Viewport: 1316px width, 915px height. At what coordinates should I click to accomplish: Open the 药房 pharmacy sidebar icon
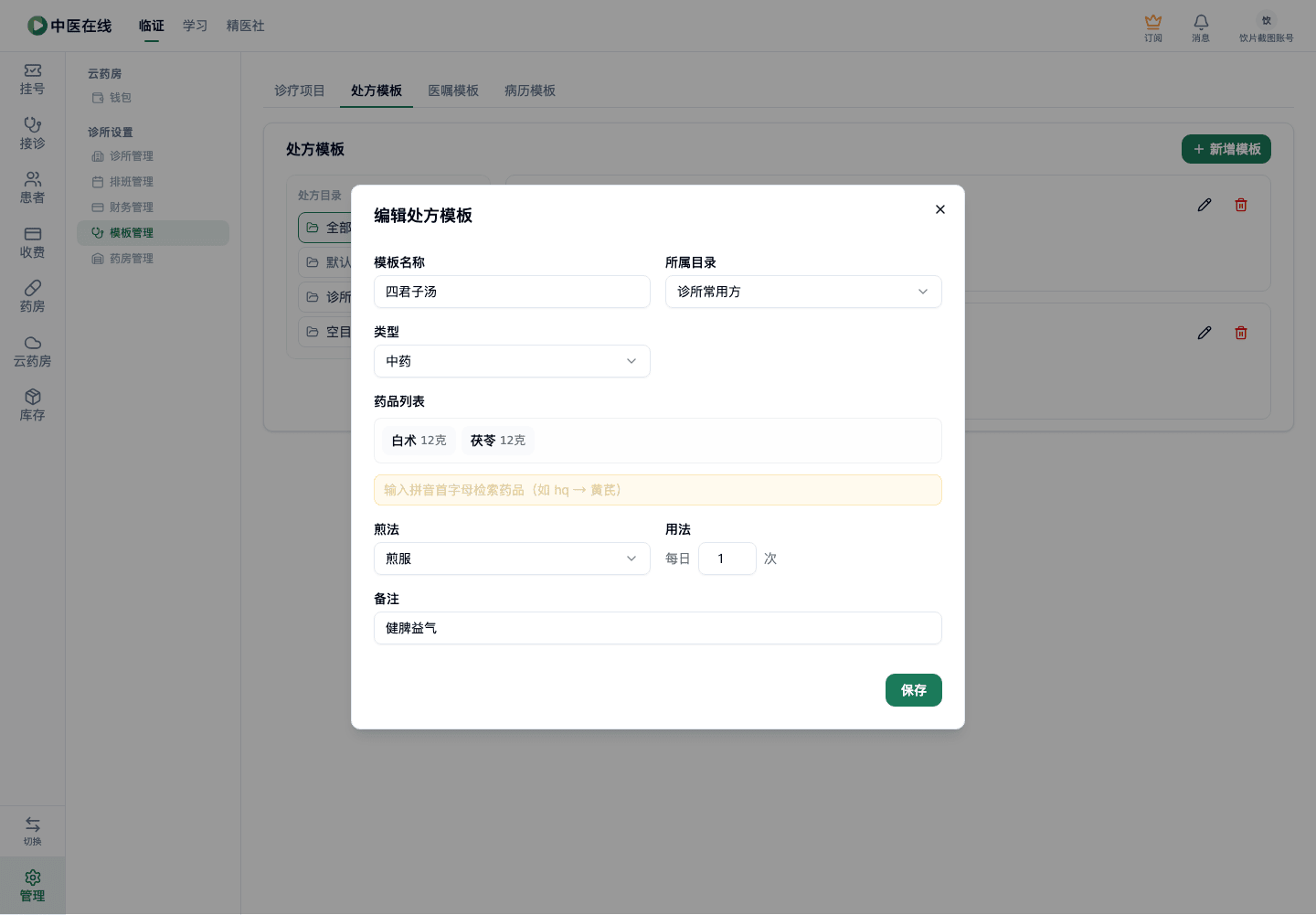click(x=32, y=297)
